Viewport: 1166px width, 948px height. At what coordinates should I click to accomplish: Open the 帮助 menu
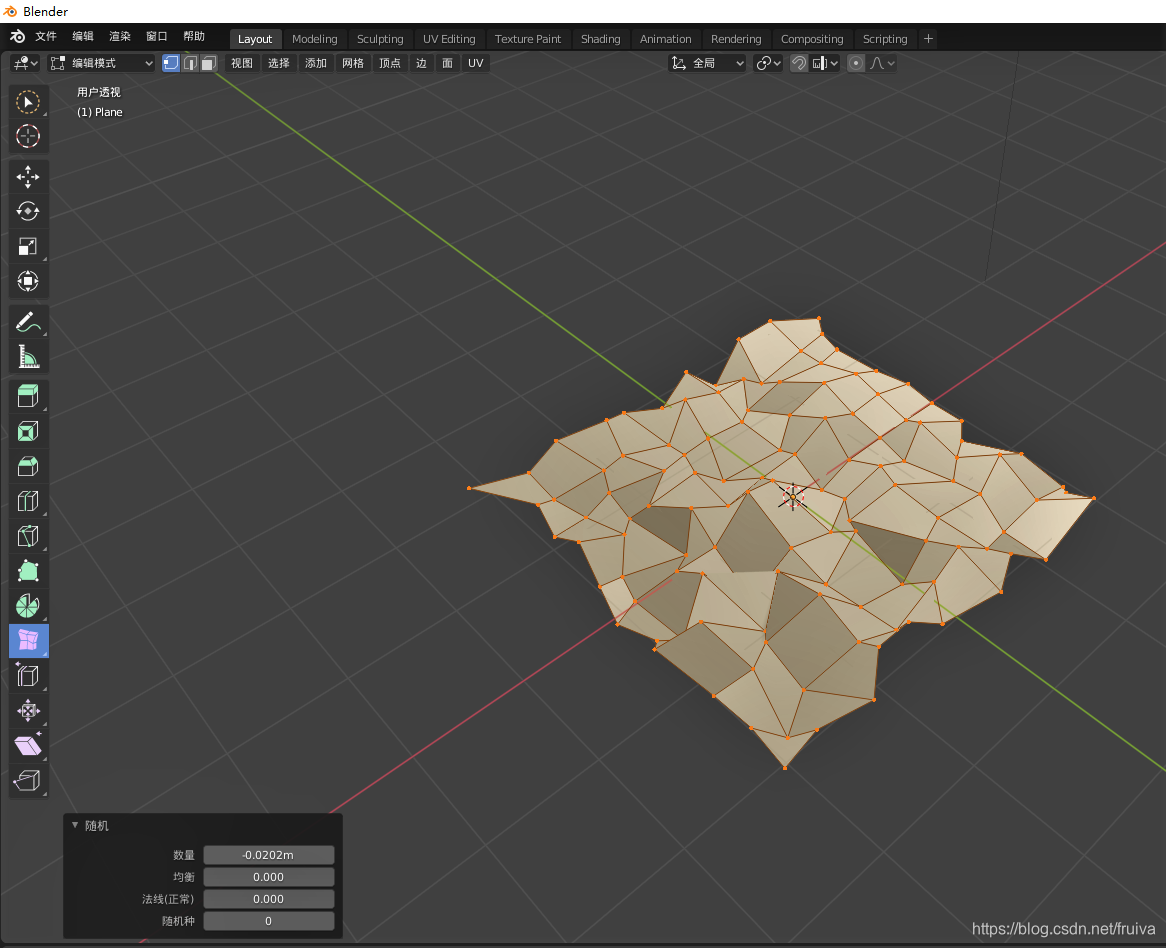click(194, 36)
